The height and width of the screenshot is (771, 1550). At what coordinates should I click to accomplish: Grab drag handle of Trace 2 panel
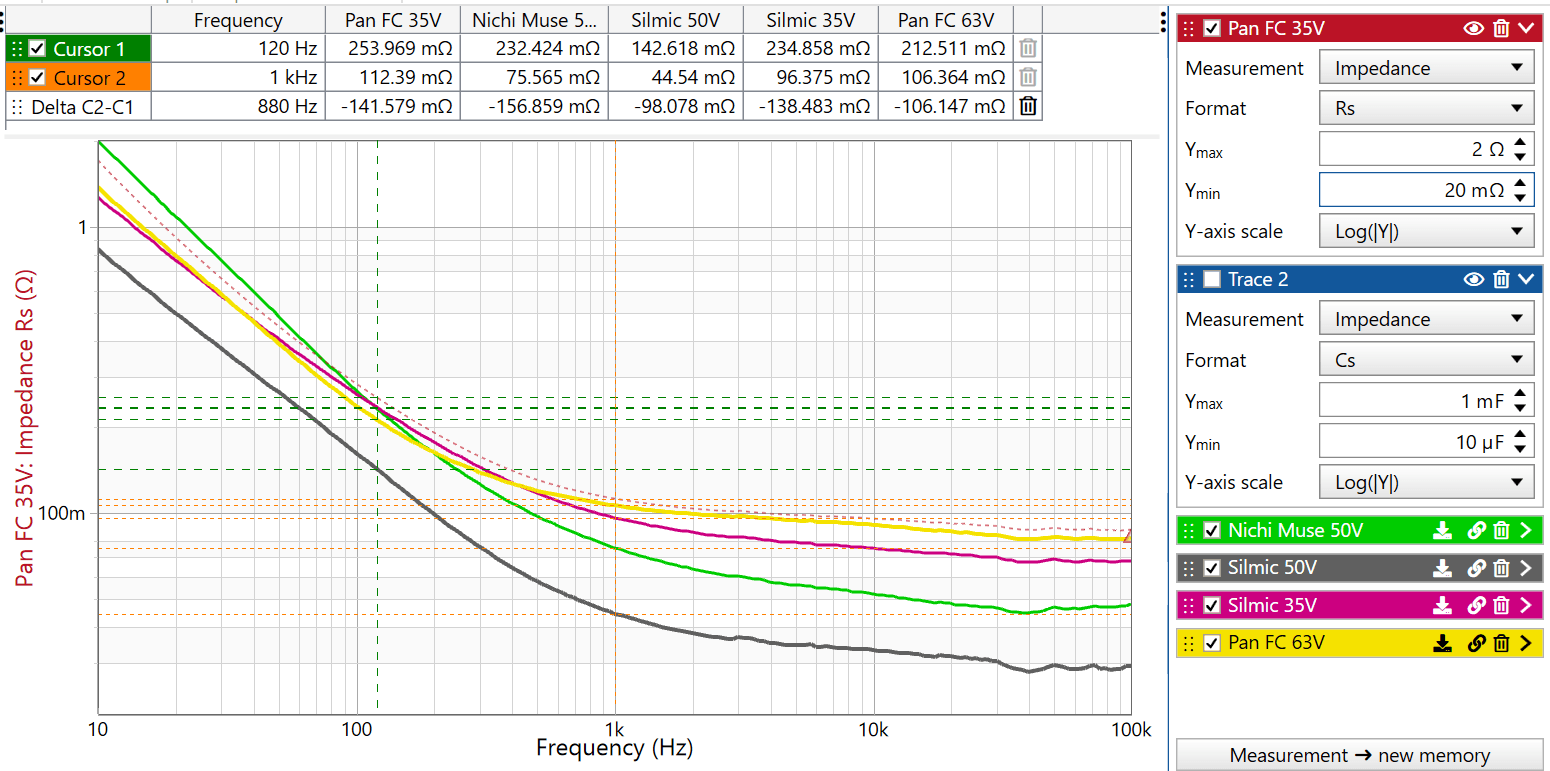pyautogui.click(x=1189, y=279)
